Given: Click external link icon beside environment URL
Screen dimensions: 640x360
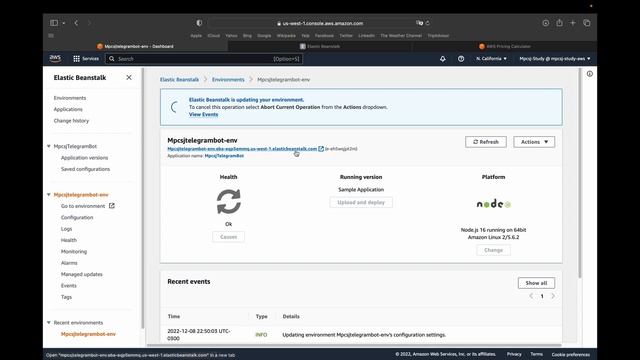Looking at the screenshot, I should [x=321, y=149].
